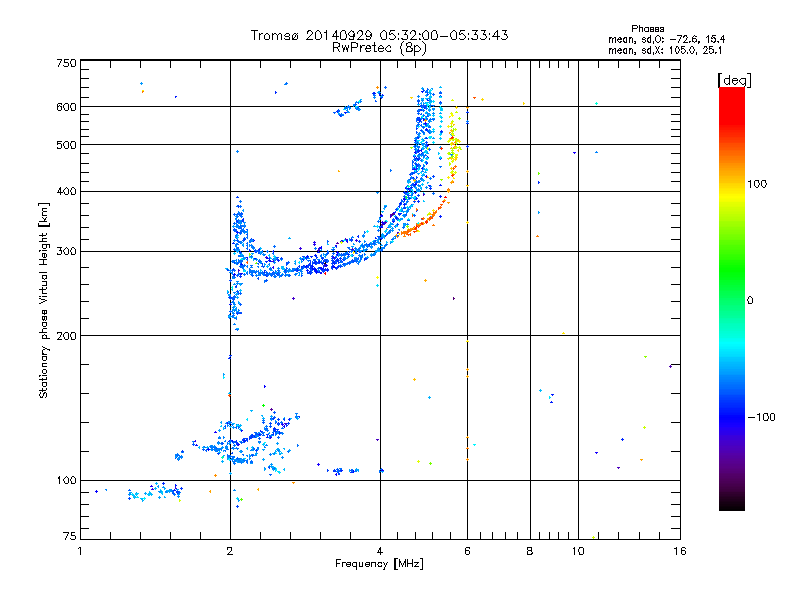800x600 pixels.
Task: Click the '[deg]' colorbar unit label
Action: pos(734,80)
